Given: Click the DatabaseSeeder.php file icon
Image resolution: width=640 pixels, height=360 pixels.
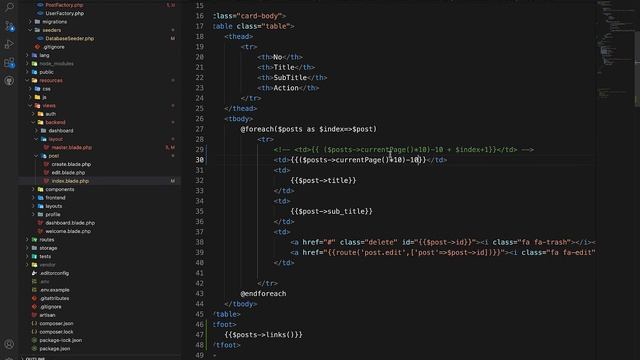Looking at the screenshot, I should coord(40,38).
